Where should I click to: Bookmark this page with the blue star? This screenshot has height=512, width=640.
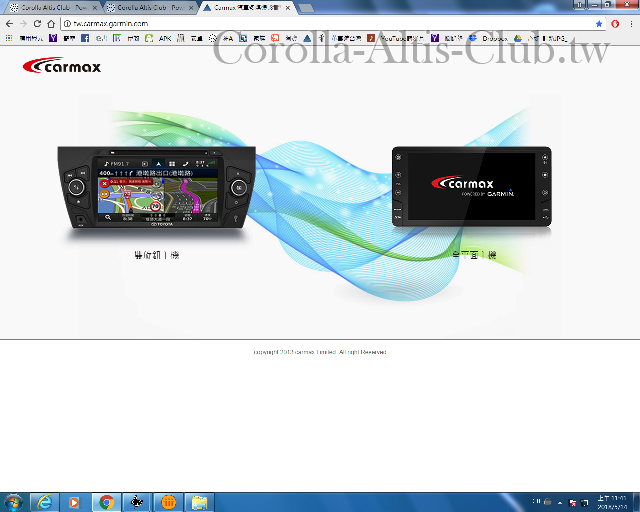click(599, 24)
